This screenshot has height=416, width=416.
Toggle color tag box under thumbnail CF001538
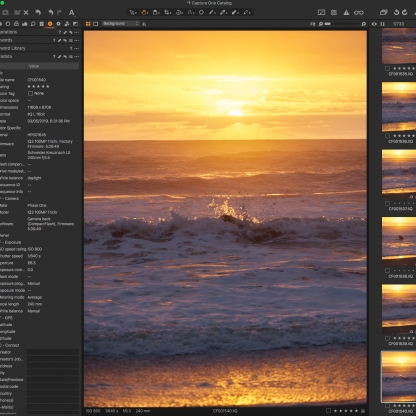387,271
